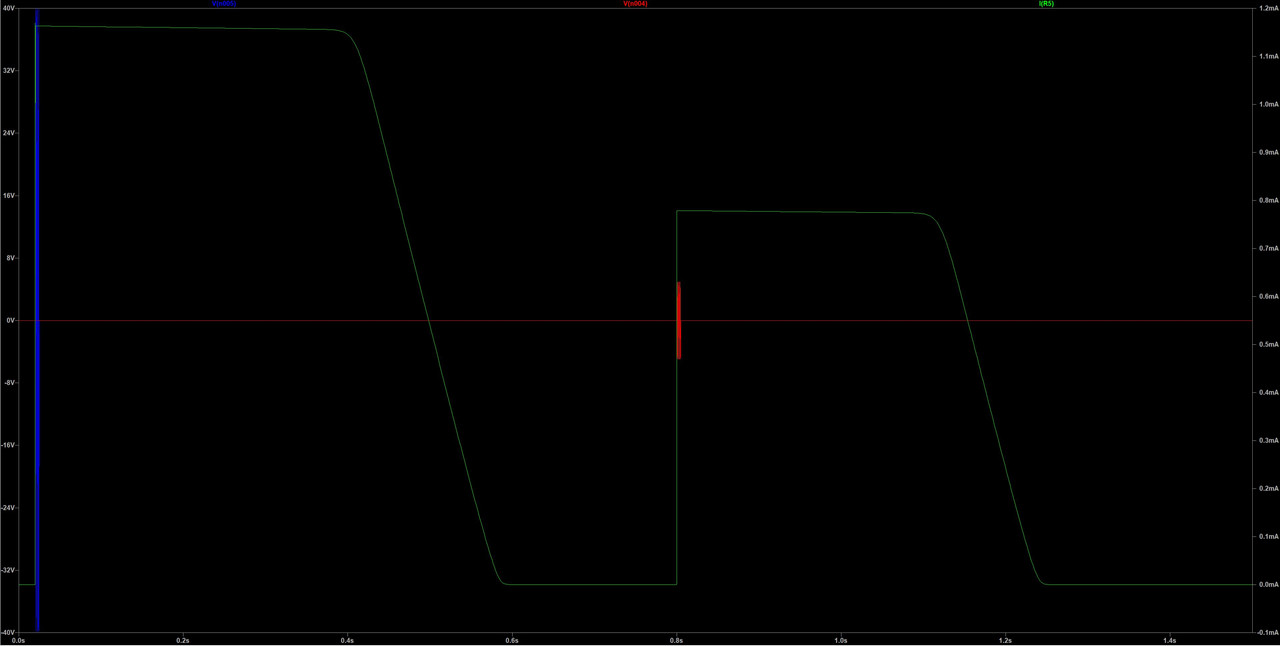Image resolution: width=1280 pixels, height=646 pixels.
Task: Click the 0.2s time axis label
Action: click(x=183, y=640)
